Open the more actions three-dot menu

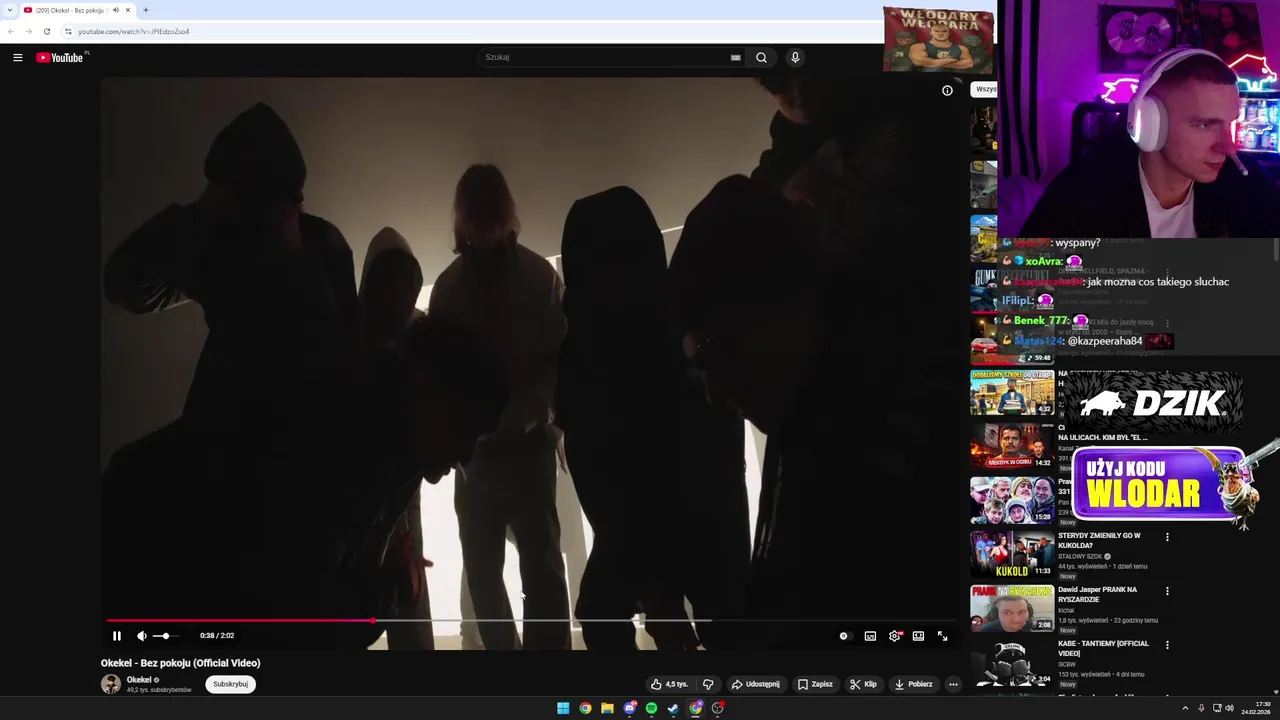click(x=953, y=684)
